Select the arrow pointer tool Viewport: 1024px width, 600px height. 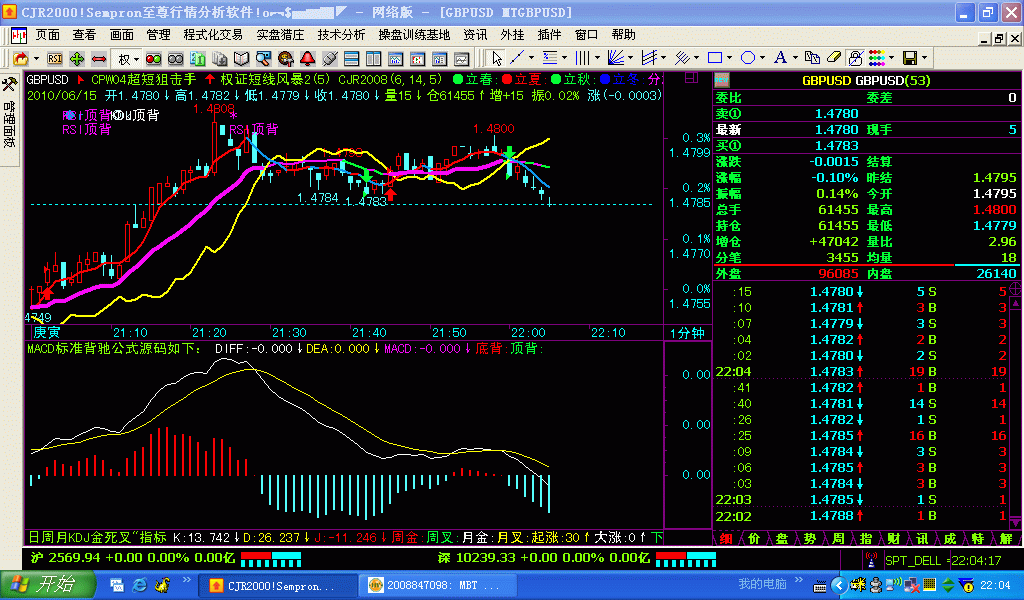coord(497,59)
